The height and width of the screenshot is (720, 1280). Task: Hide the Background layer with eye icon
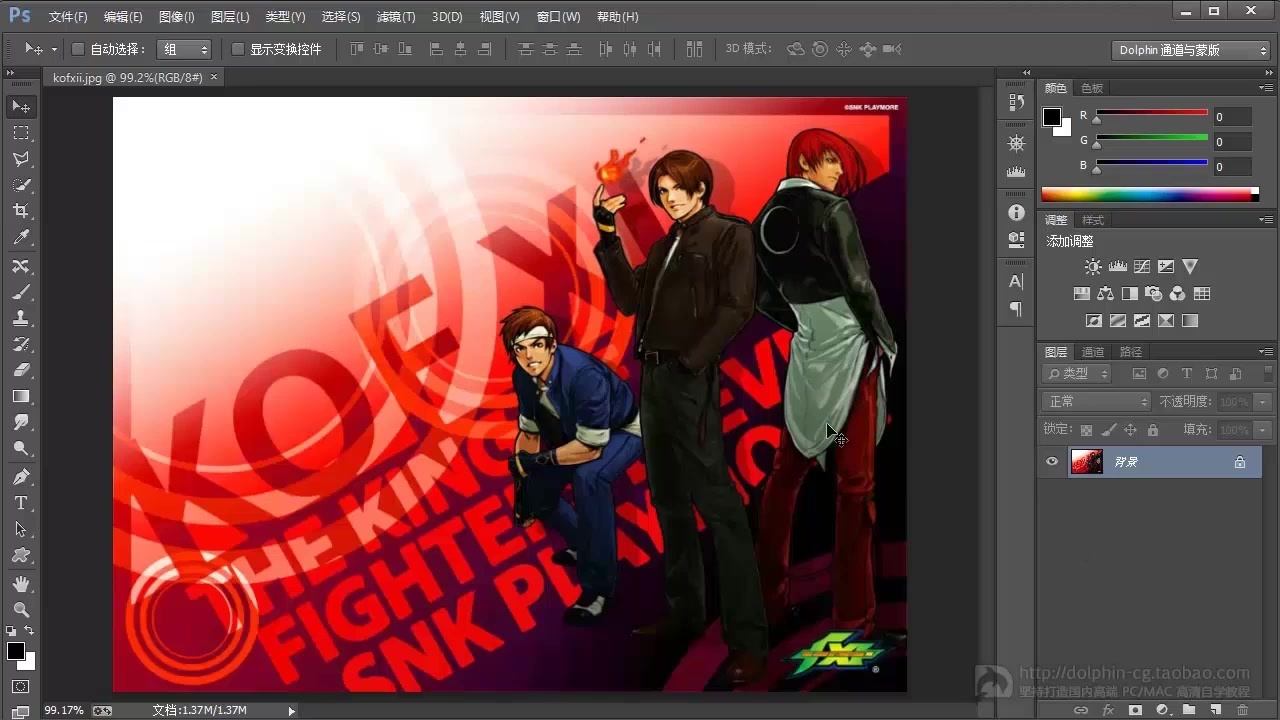1051,462
